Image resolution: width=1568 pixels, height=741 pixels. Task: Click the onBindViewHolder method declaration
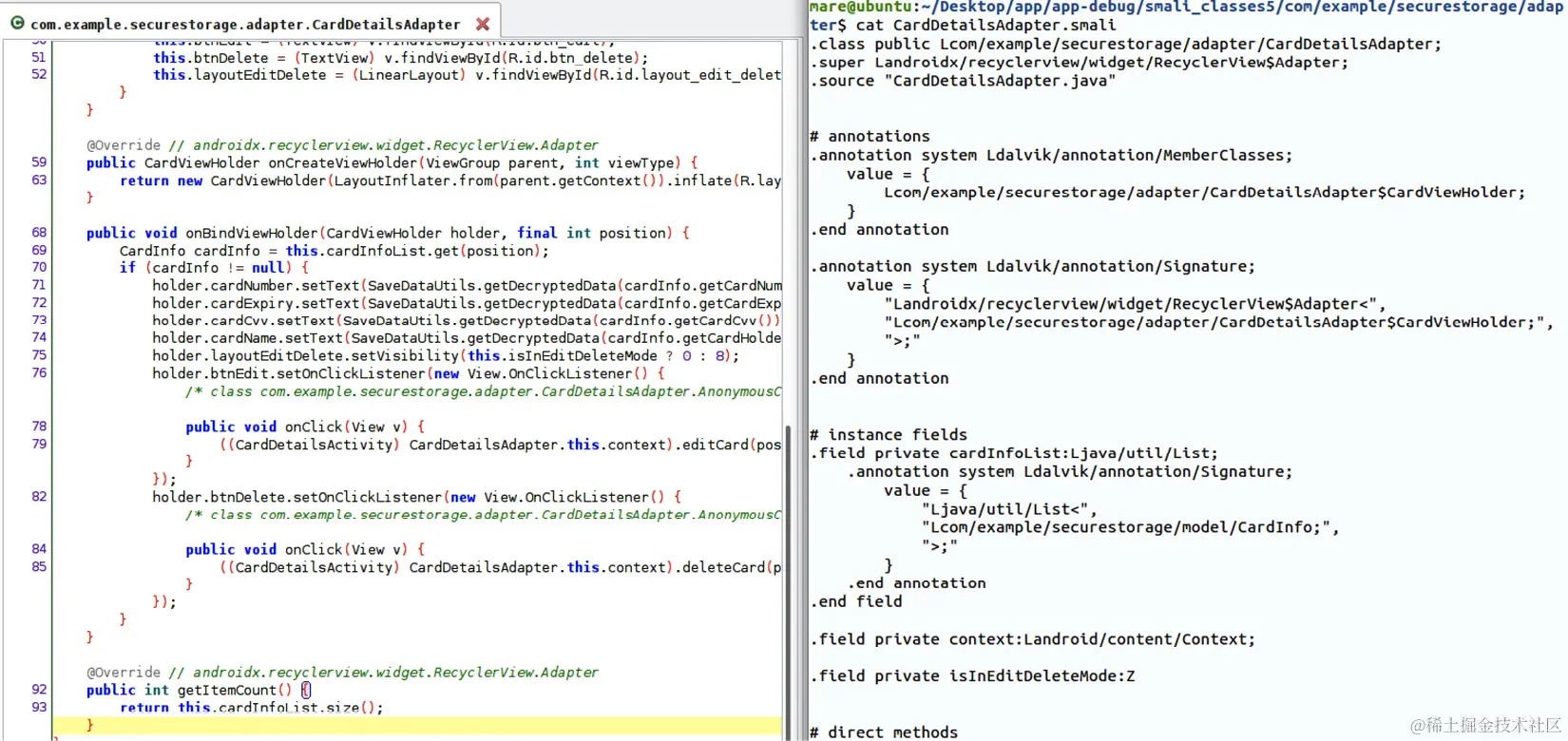pyautogui.click(x=388, y=233)
